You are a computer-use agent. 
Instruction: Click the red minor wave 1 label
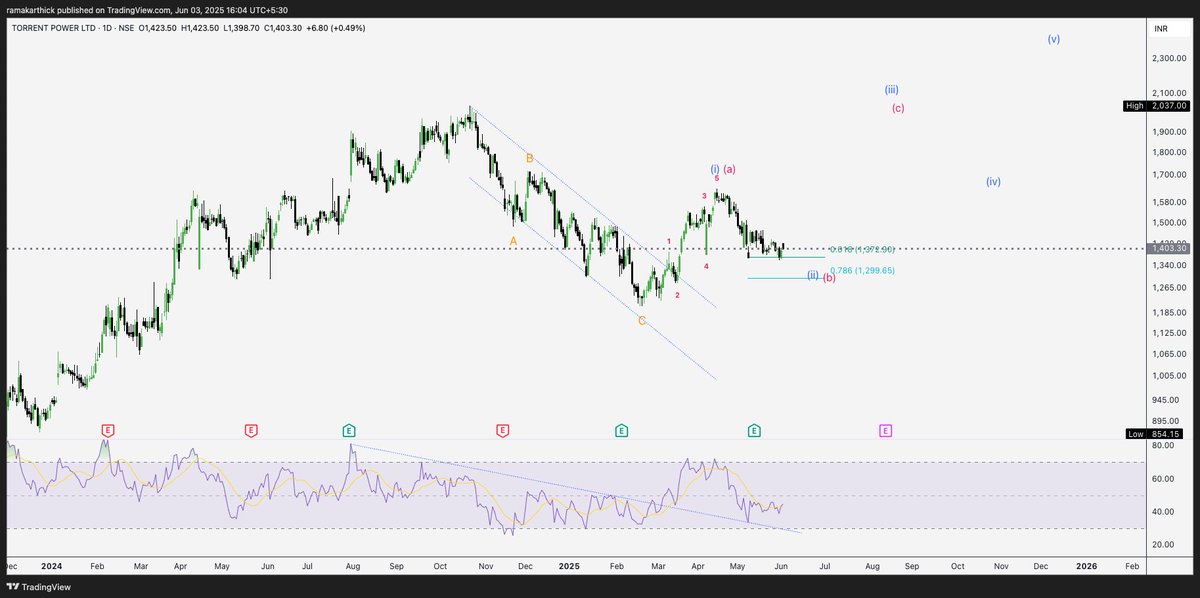pos(669,242)
